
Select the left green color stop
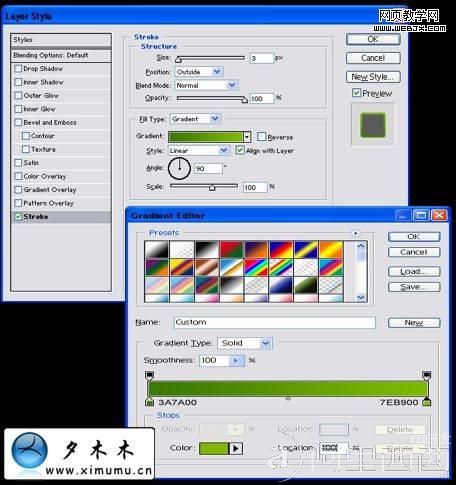(x=149, y=401)
